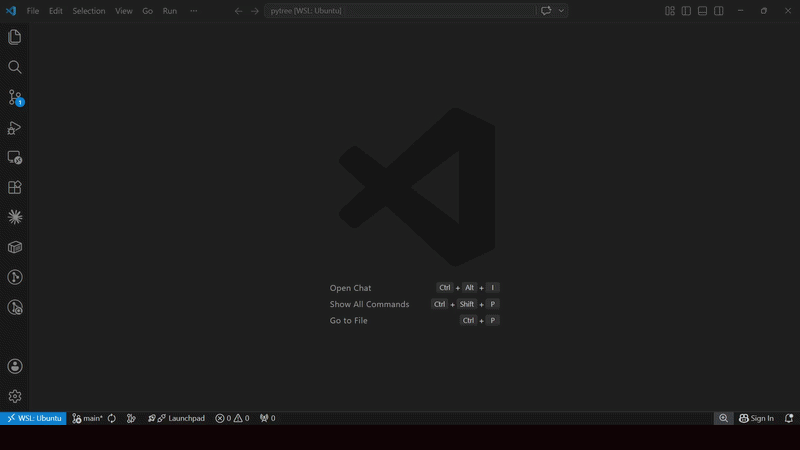
Task: Open the Manage gear menu
Action: [14, 396]
